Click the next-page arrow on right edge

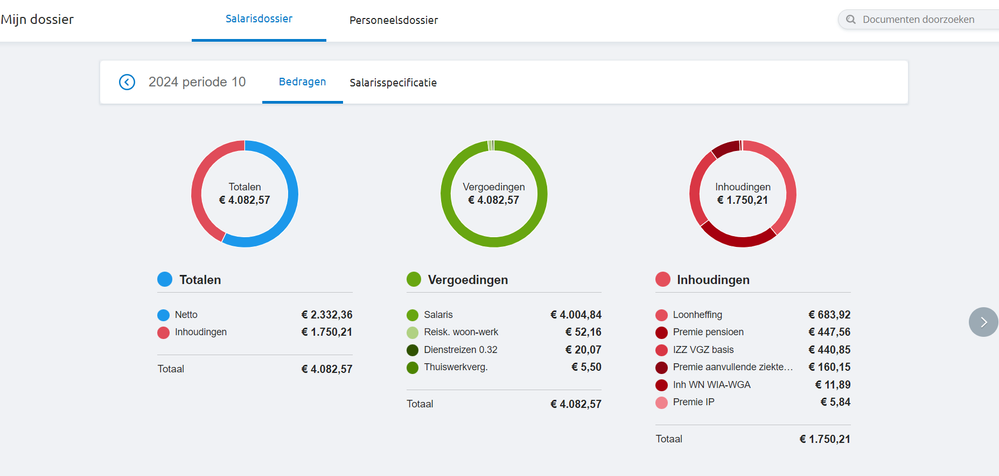pos(983,322)
